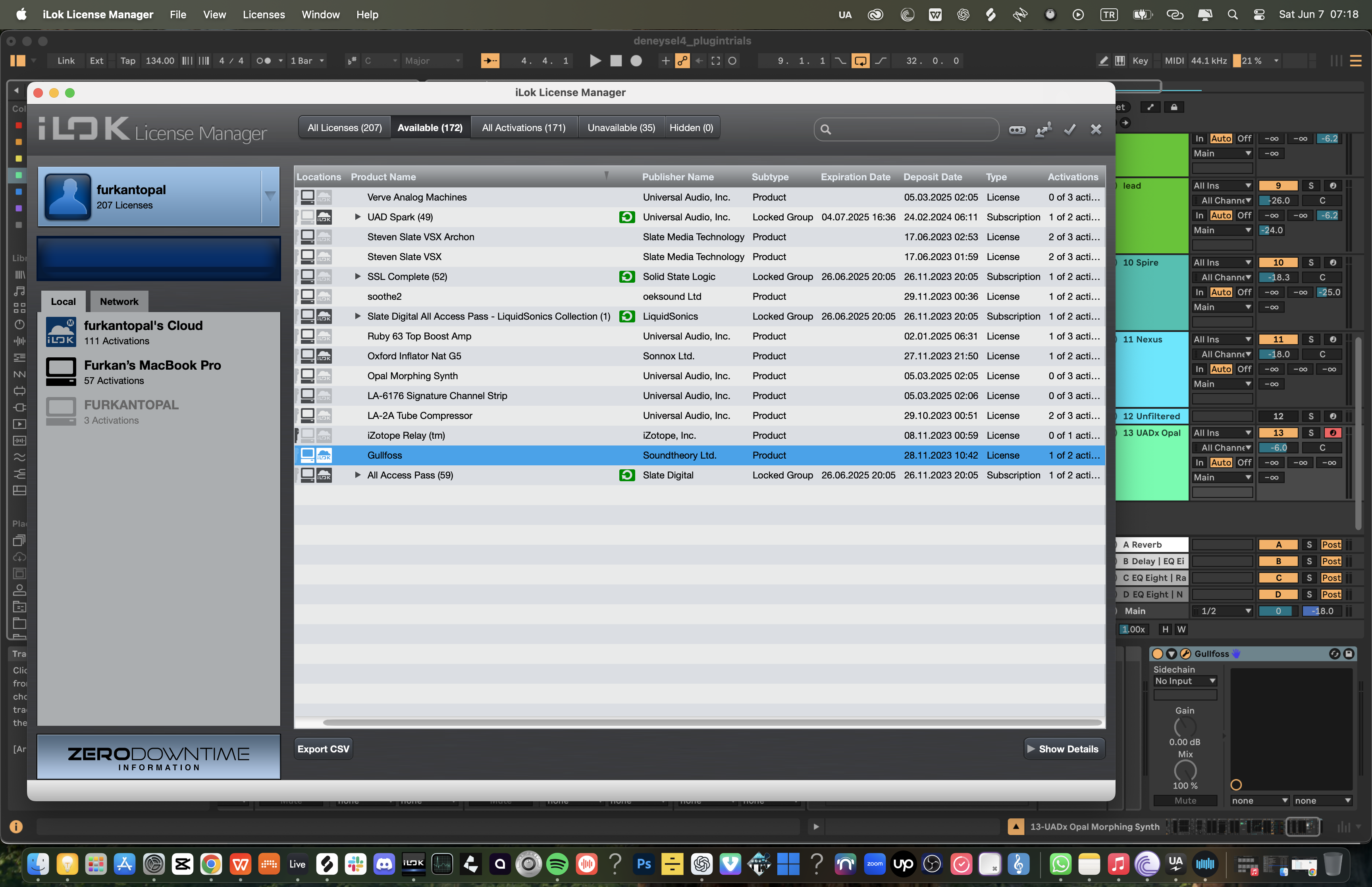Expand the UAD Spark (49) group
Image resolution: width=1372 pixels, height=887 pixels.
click(x=358, y=217)
